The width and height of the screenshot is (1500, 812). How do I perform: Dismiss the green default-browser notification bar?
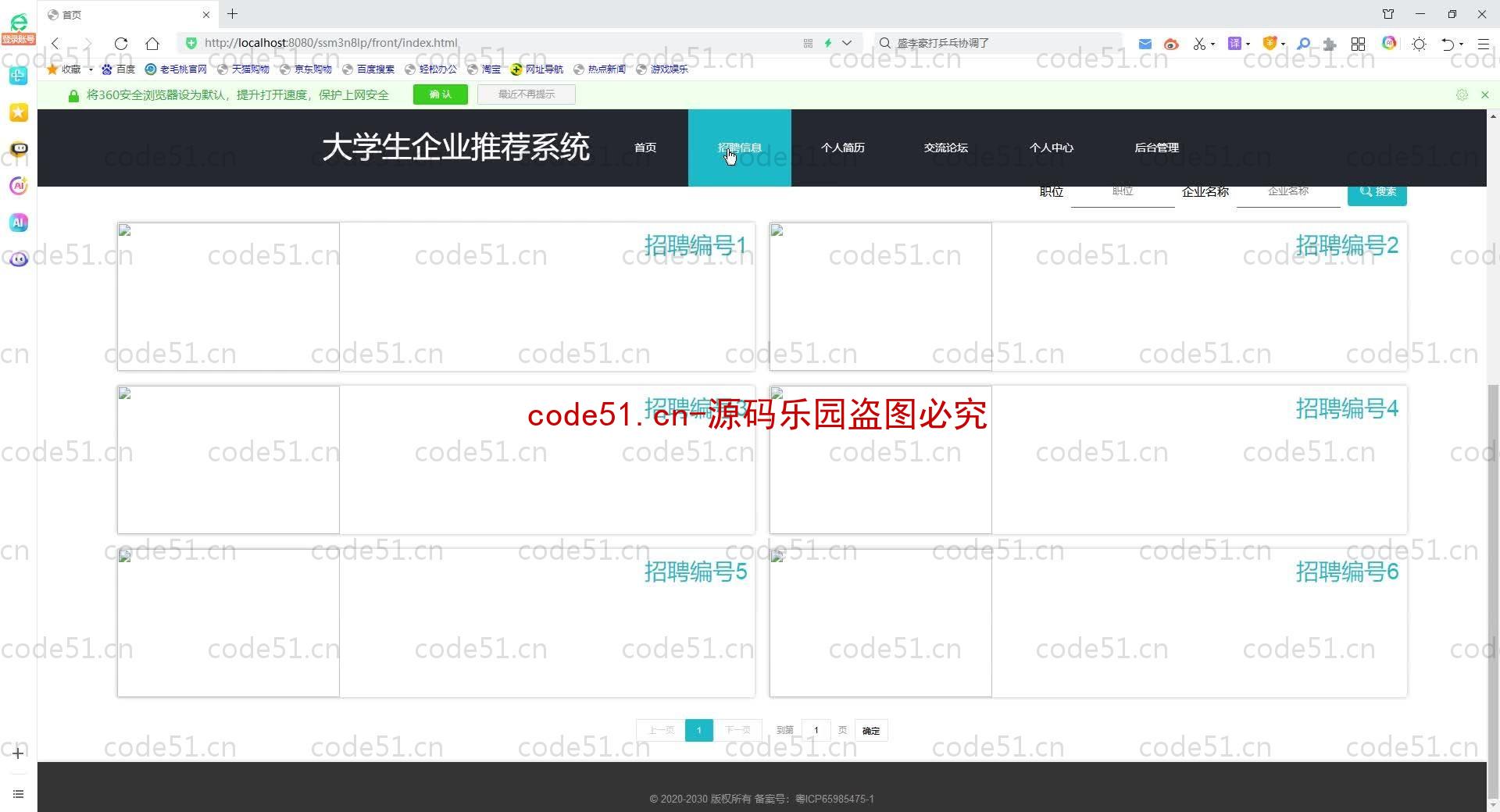[x=1485, y=94]
